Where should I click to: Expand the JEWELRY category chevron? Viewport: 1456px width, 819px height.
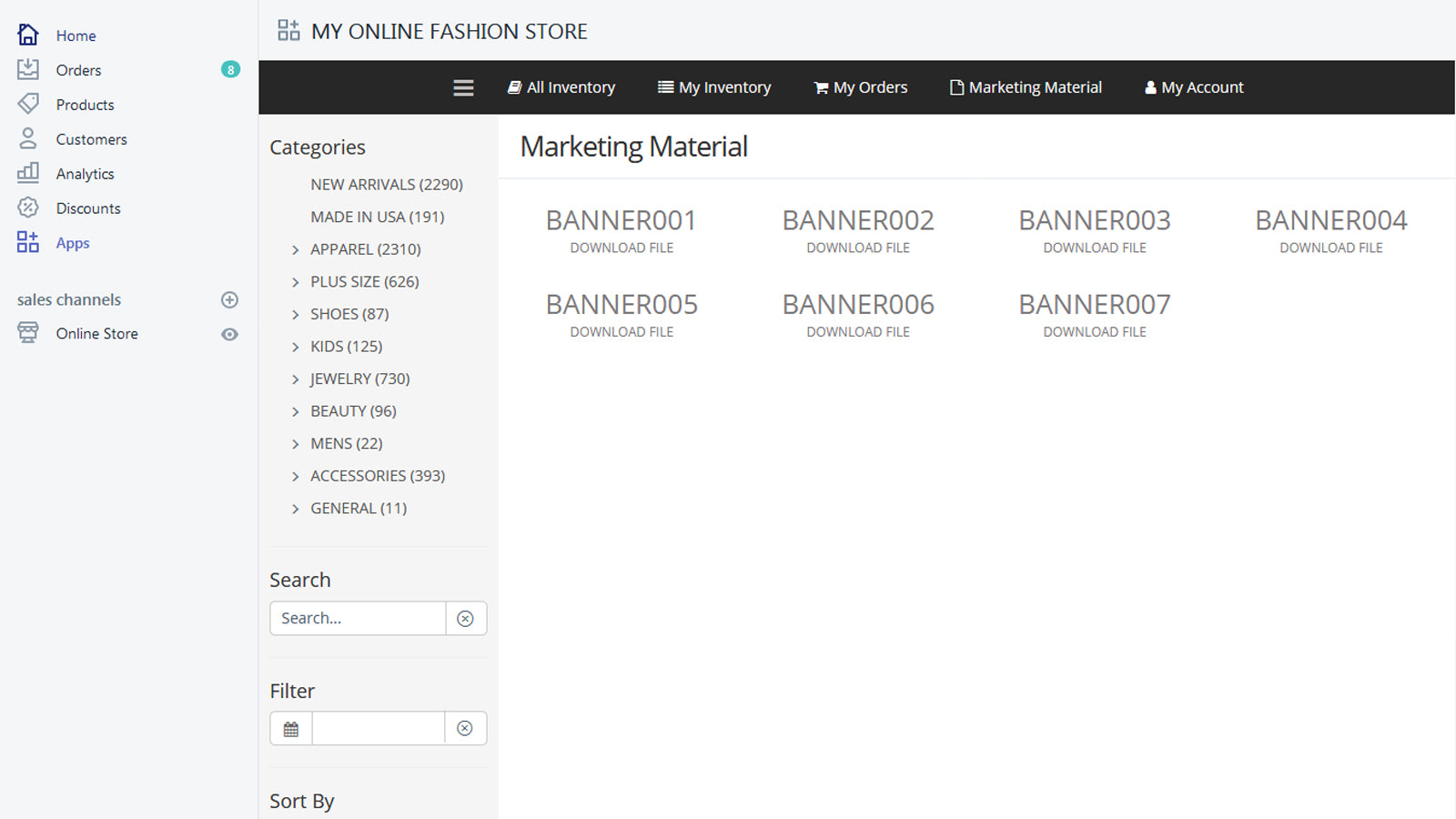point(296,379)
